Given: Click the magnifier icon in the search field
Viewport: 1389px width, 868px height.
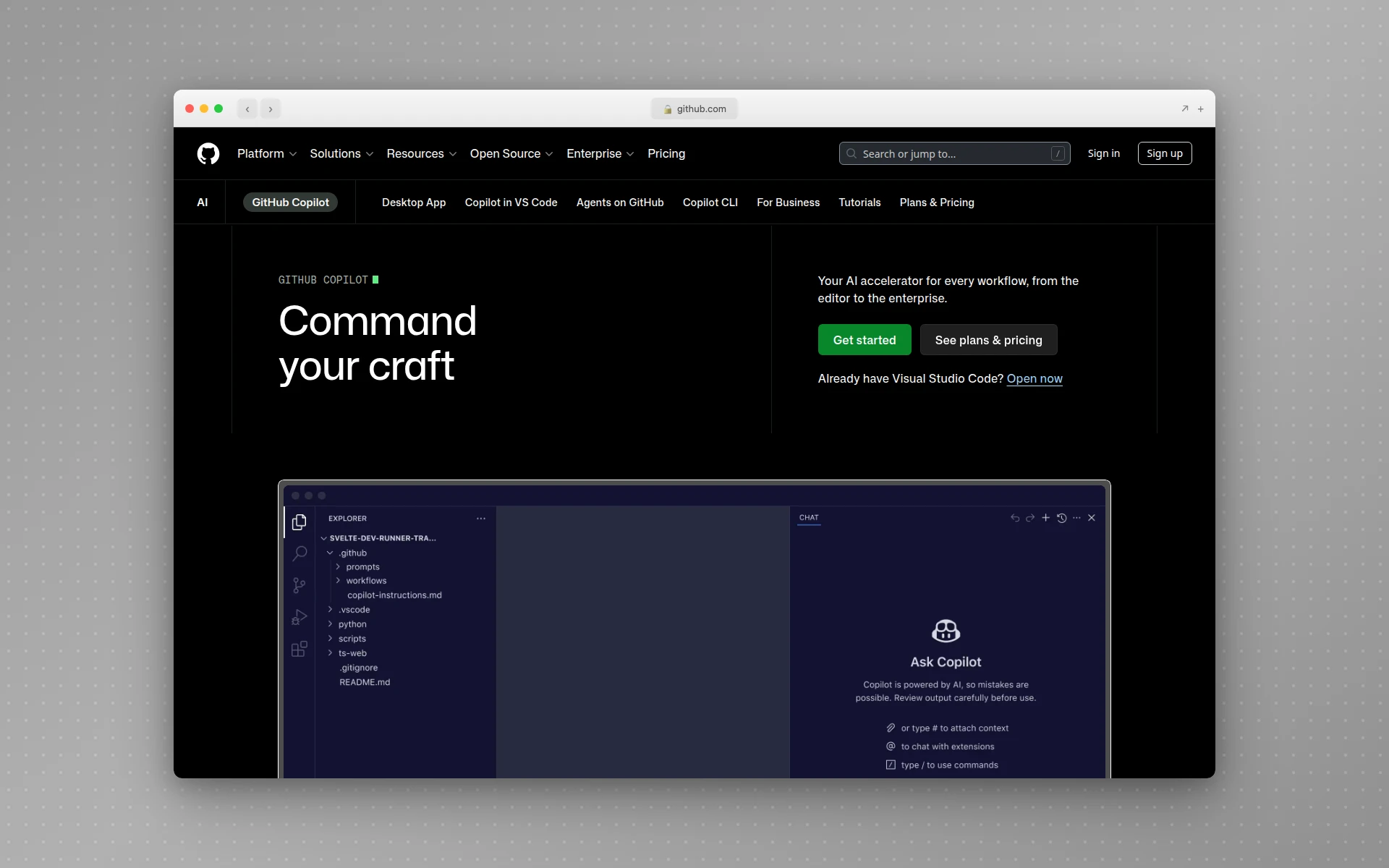Looking at the screenshot, I should (851, 153).
